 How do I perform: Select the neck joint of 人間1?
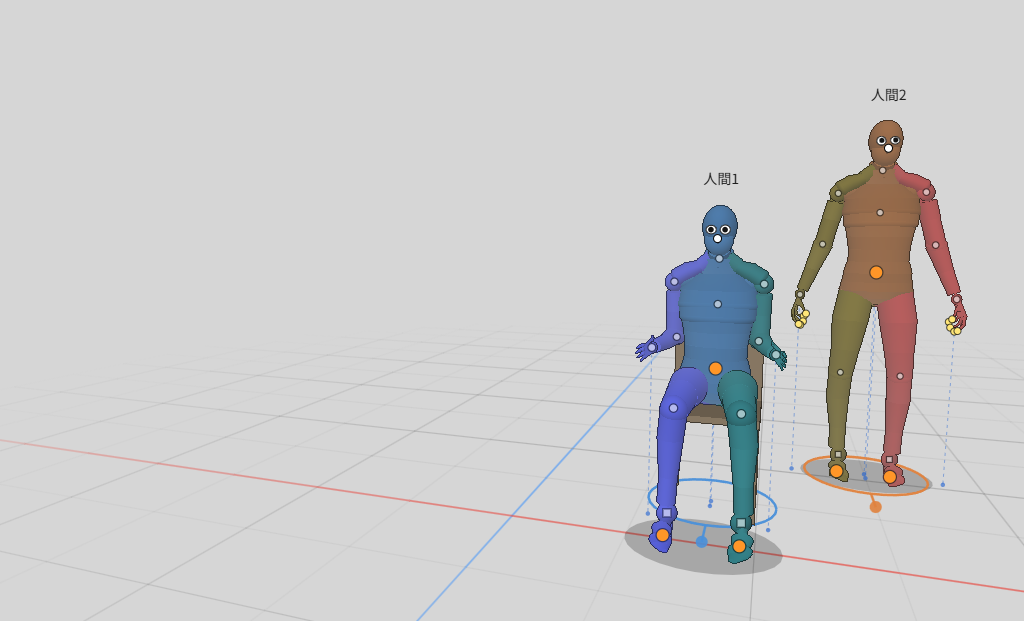[719, 259]
